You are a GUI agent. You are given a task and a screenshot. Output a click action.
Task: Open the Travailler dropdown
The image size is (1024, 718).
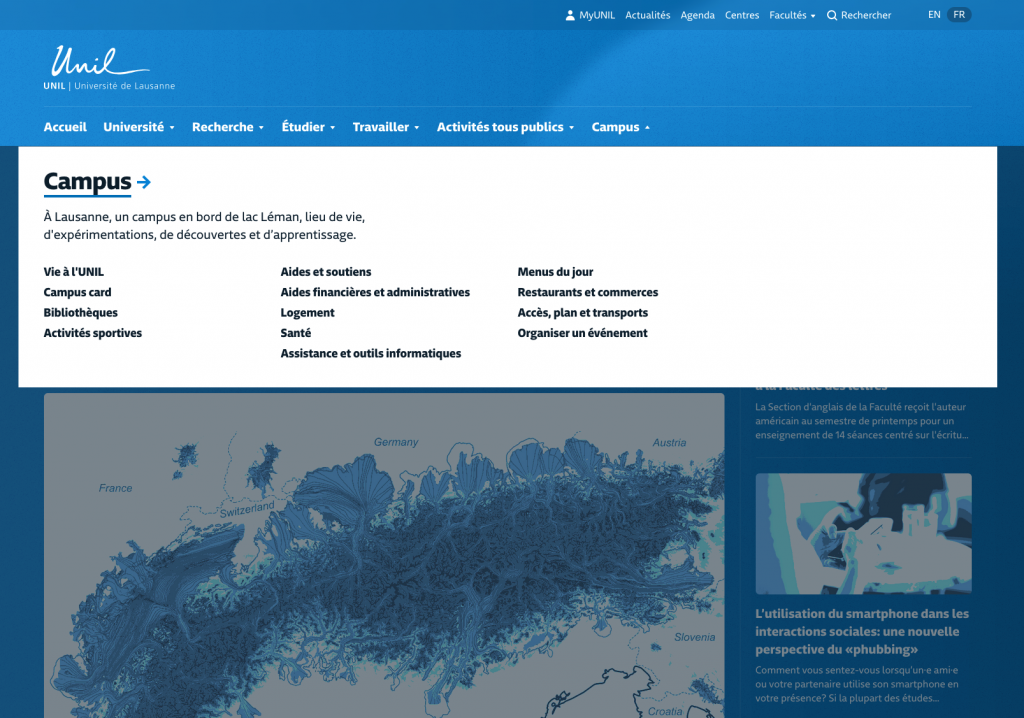pos(386,127)
